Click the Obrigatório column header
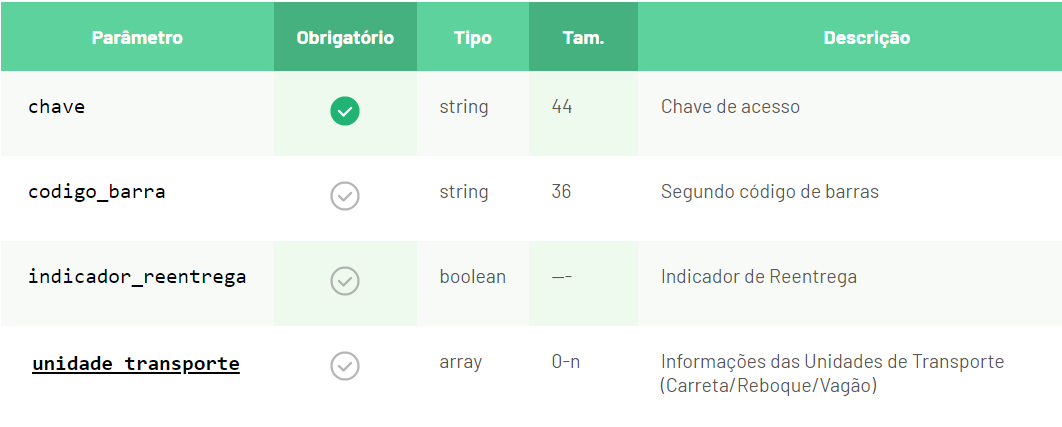1062x427 pixels. click(x=345, y=37)
